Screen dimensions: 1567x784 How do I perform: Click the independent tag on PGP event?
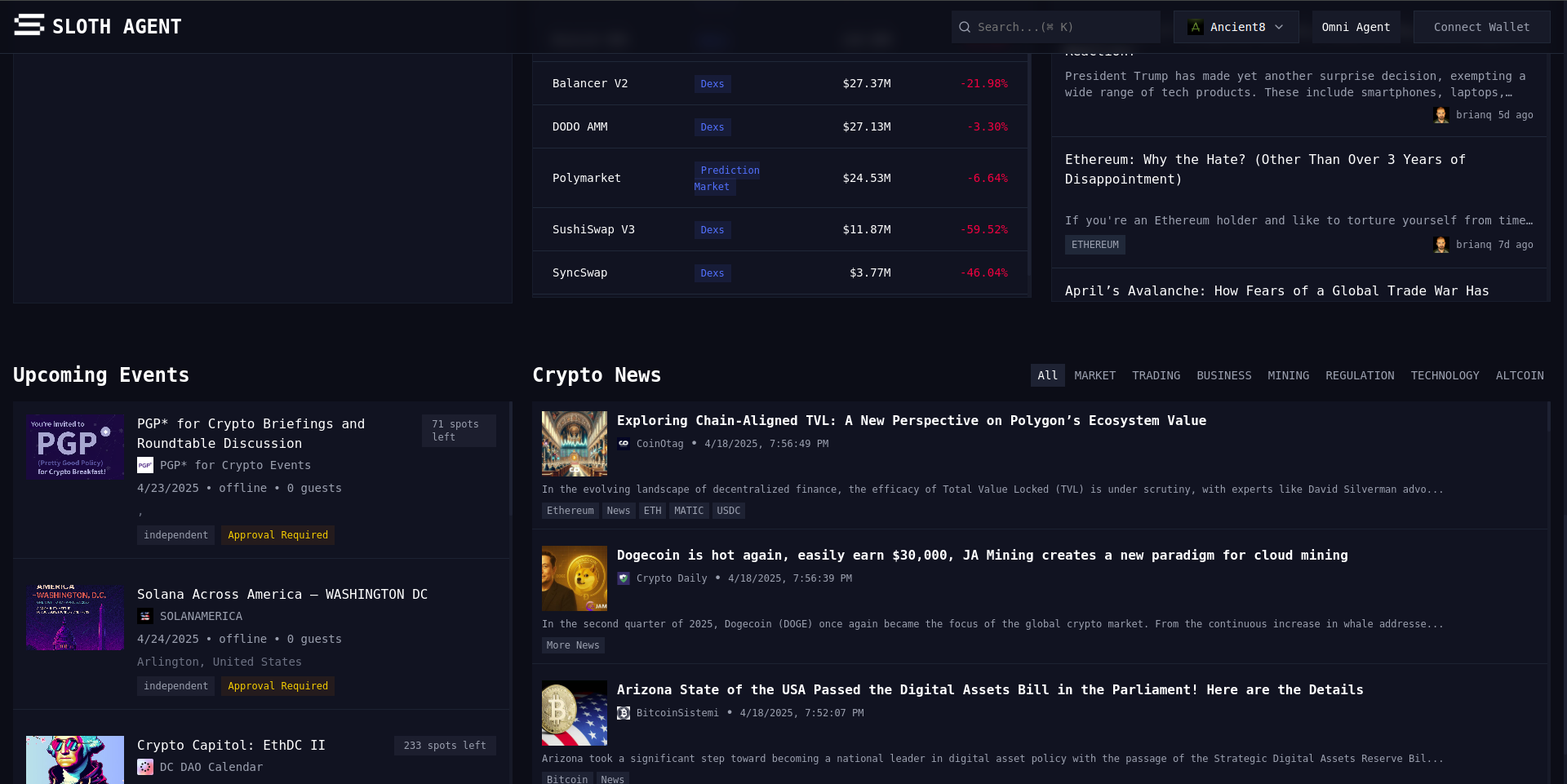(x=176, y=535)
